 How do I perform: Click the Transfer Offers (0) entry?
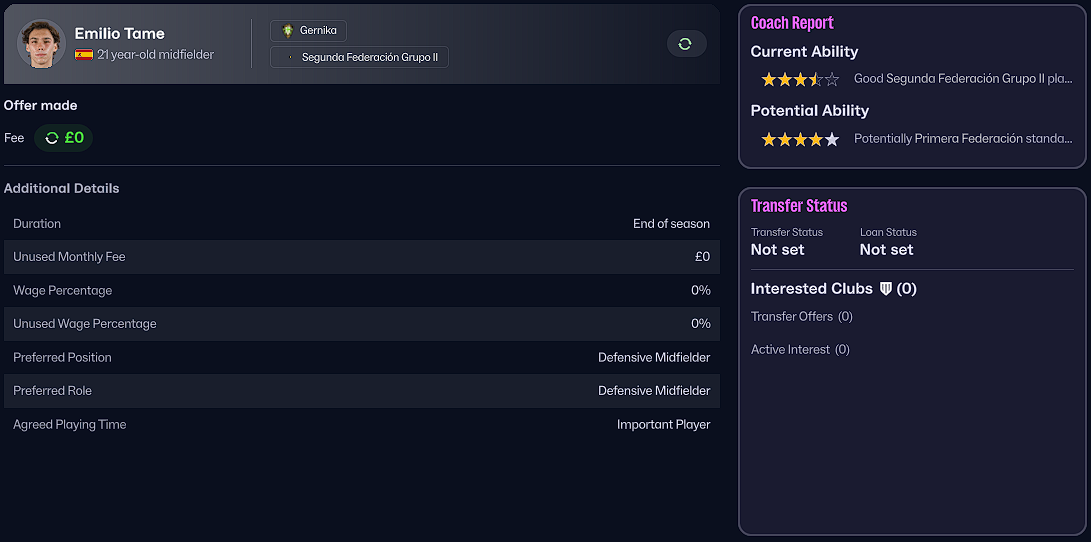[x=801, y=317]
